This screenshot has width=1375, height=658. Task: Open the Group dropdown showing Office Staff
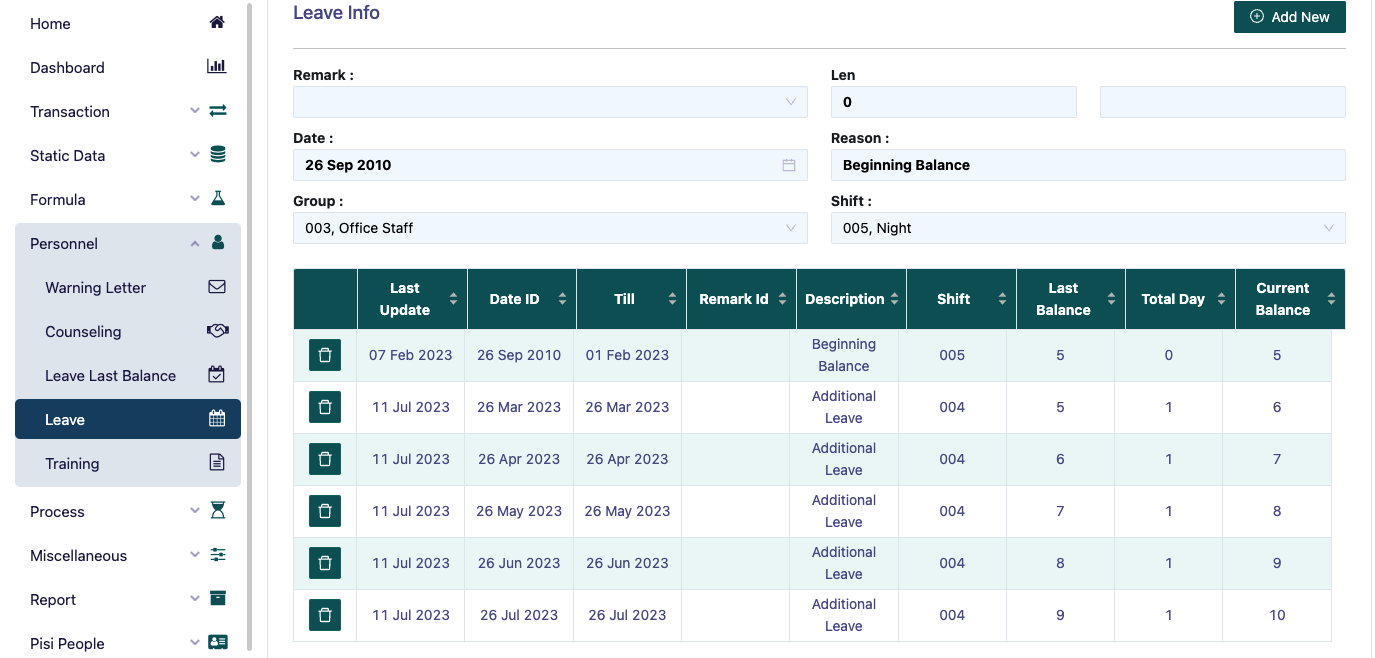pos(550,228)
